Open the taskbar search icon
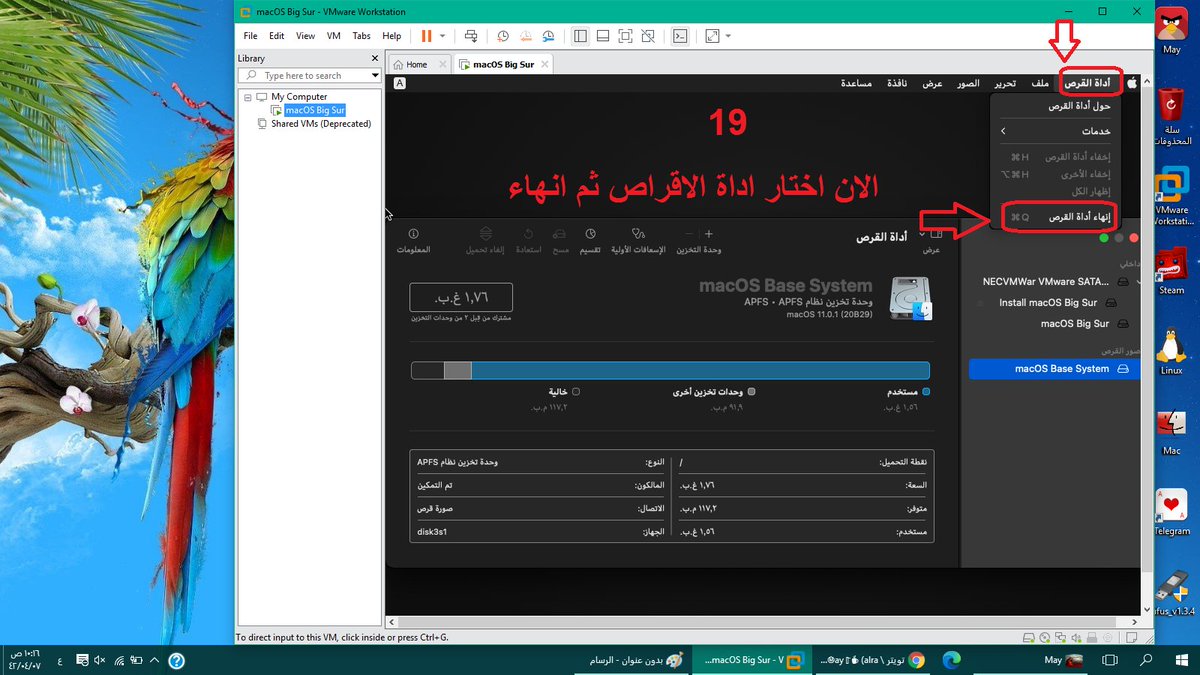Image resolution: width=1200 pixels, height=675 pixels. pyautogui.click(x=1145, y=661)
